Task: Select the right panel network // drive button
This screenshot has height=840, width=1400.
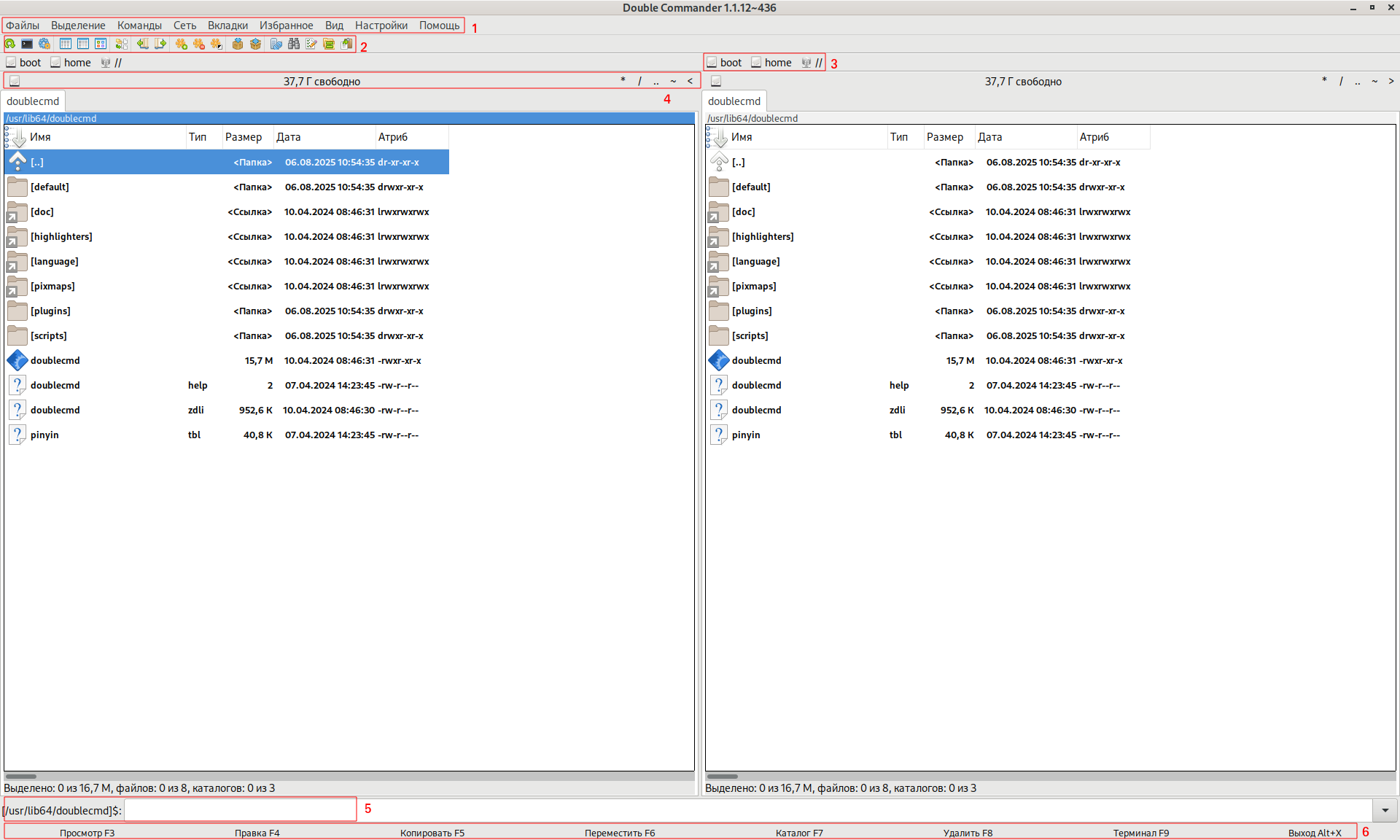Action: [x=812, y=63]
